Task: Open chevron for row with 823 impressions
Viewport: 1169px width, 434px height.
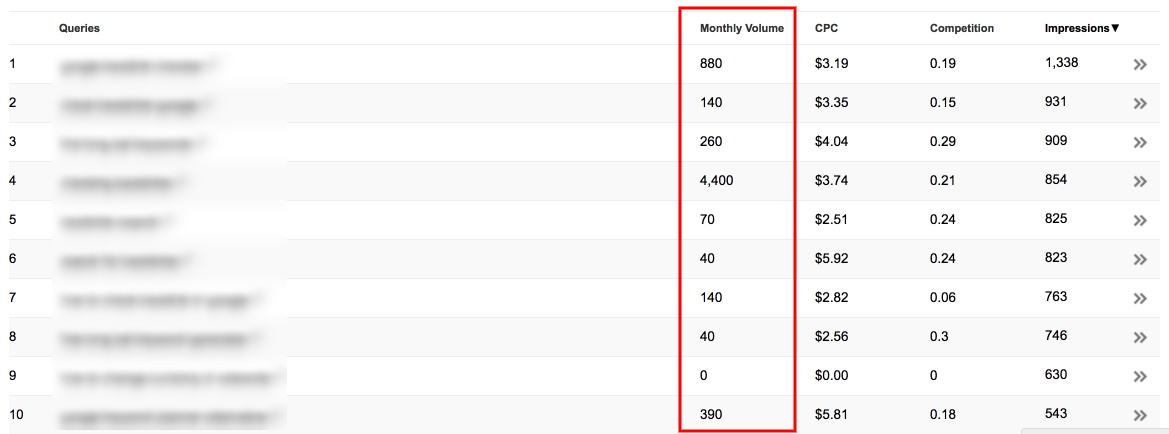Action: 1139,260
